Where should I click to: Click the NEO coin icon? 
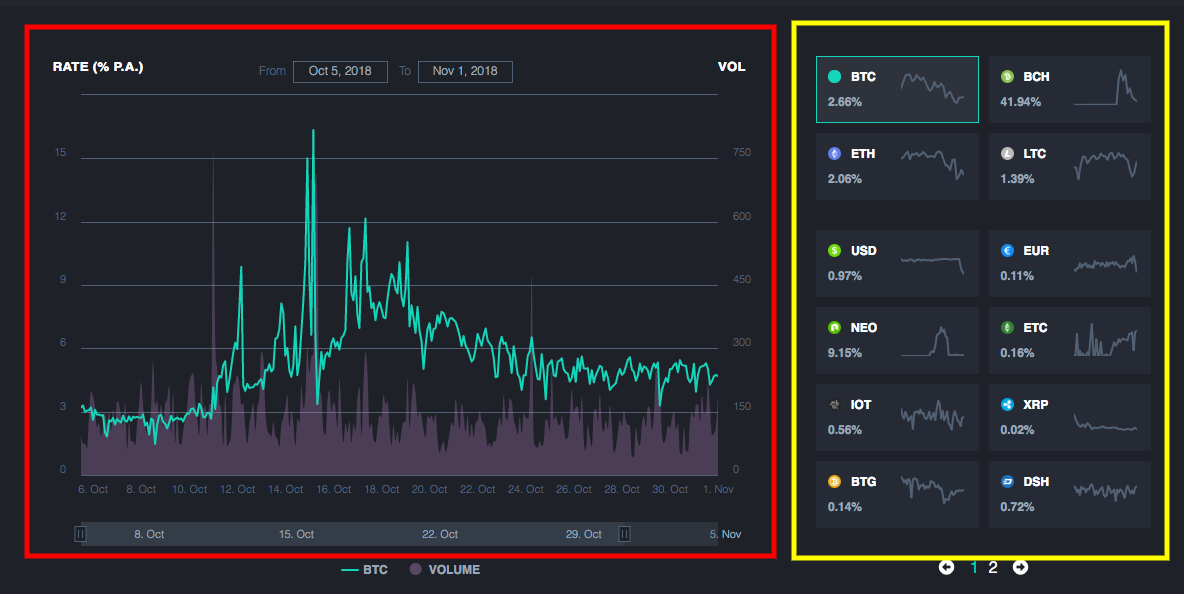pos(834,328)
